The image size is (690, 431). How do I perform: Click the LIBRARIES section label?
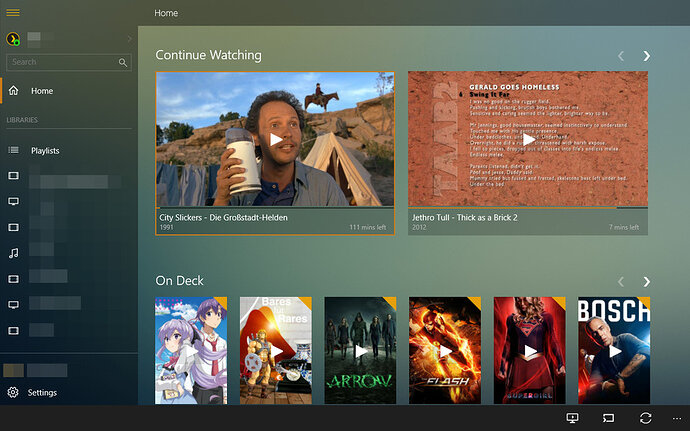tap(22, 120)
